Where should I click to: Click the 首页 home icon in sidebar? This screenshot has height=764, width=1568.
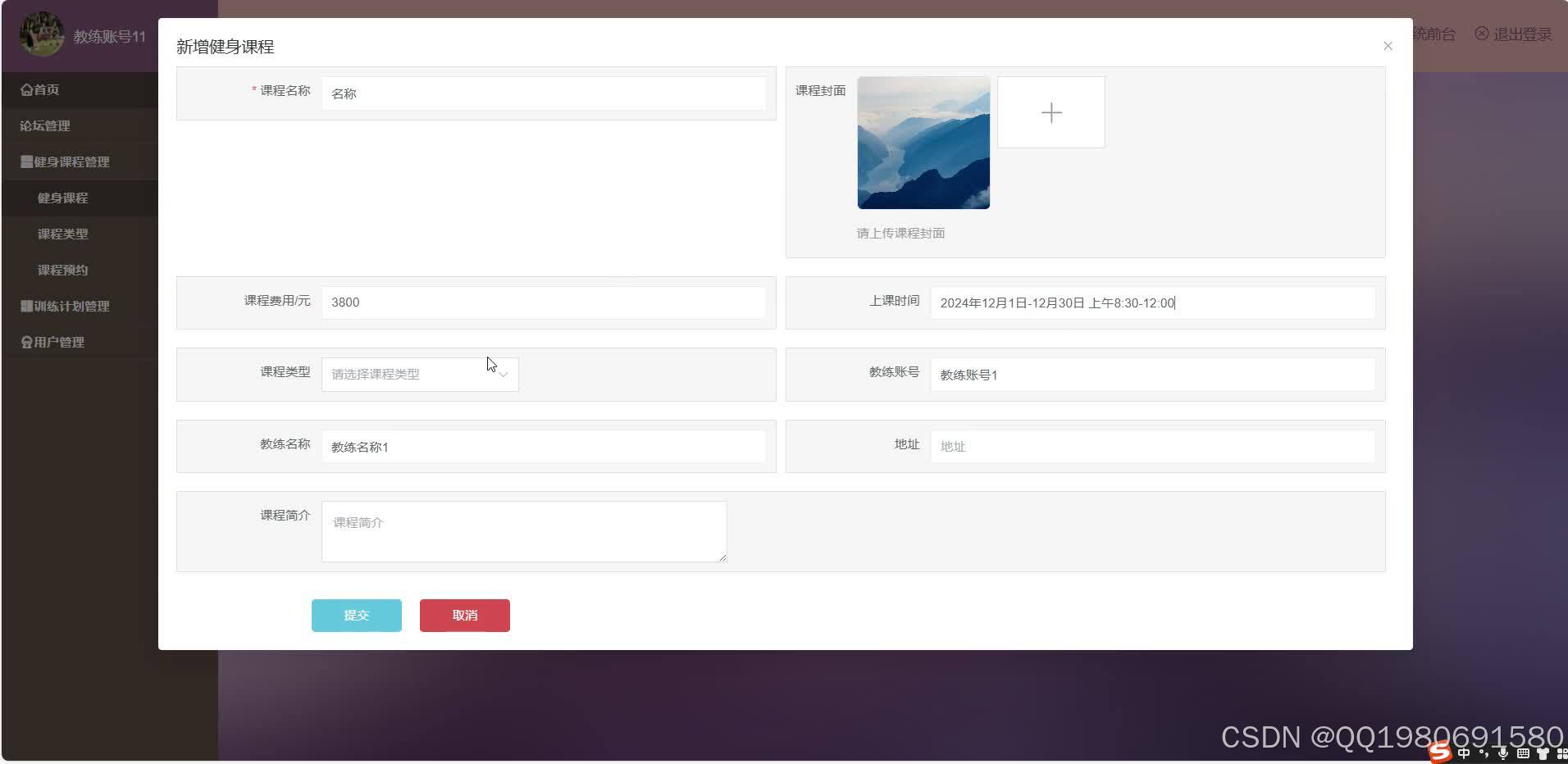(25, 89)
